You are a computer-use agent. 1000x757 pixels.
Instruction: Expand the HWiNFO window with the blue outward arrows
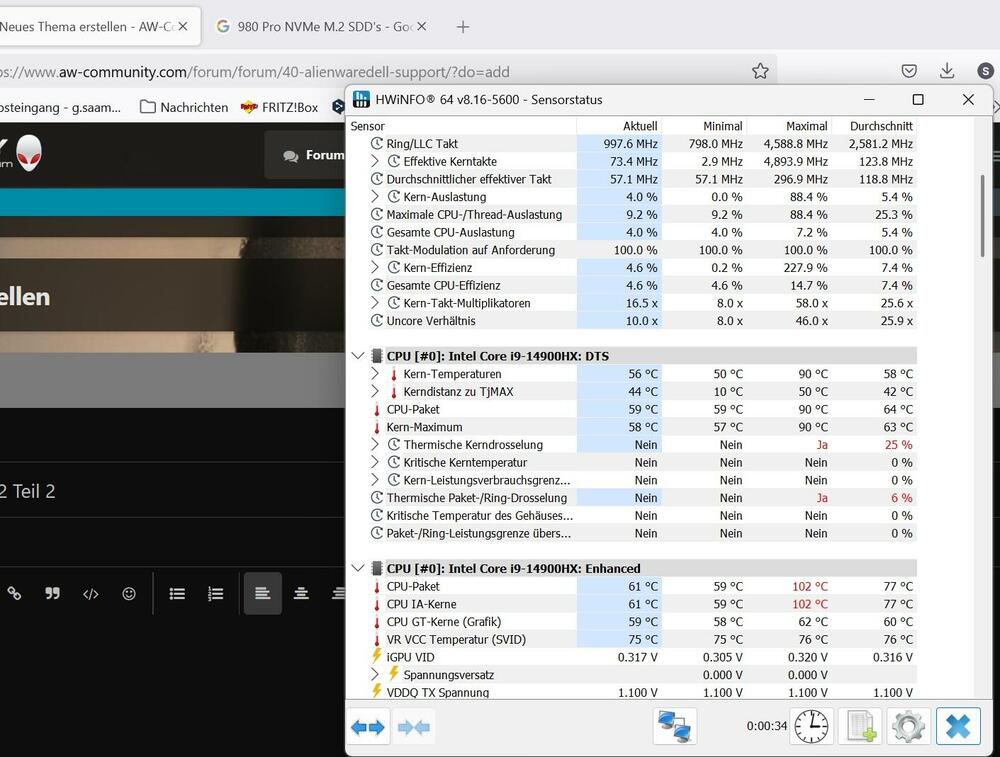tap(368, 727)
